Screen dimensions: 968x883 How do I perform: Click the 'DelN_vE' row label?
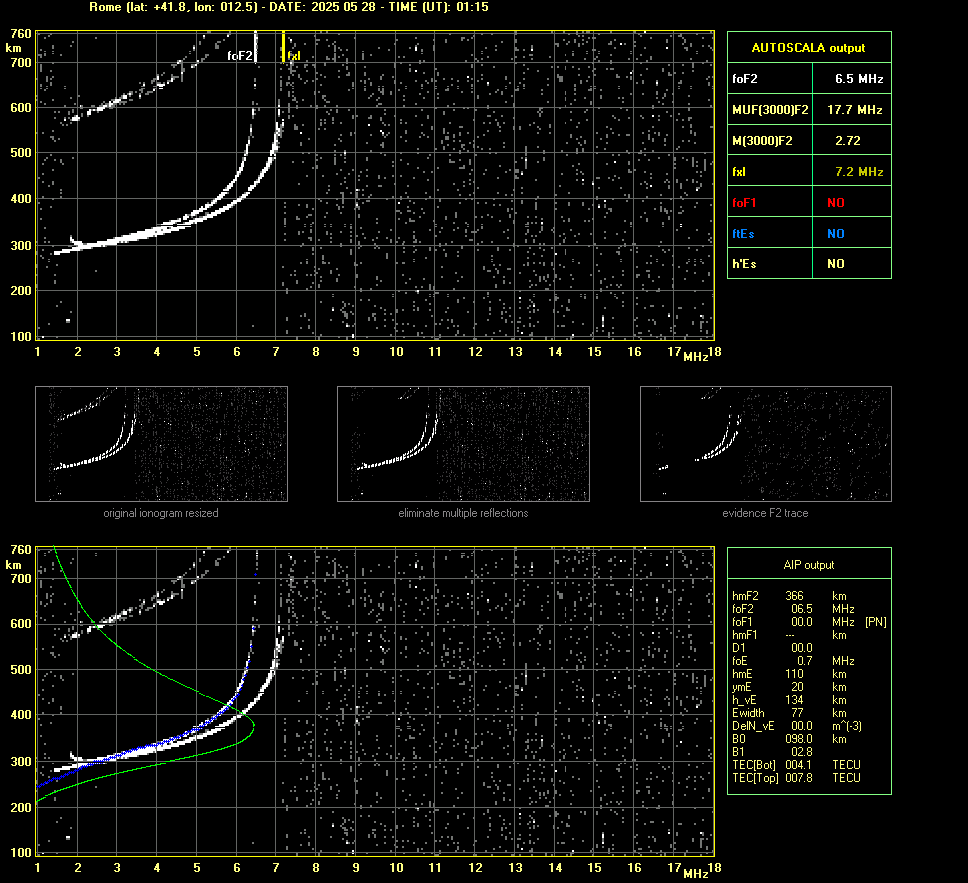click(x=753, y=726)
